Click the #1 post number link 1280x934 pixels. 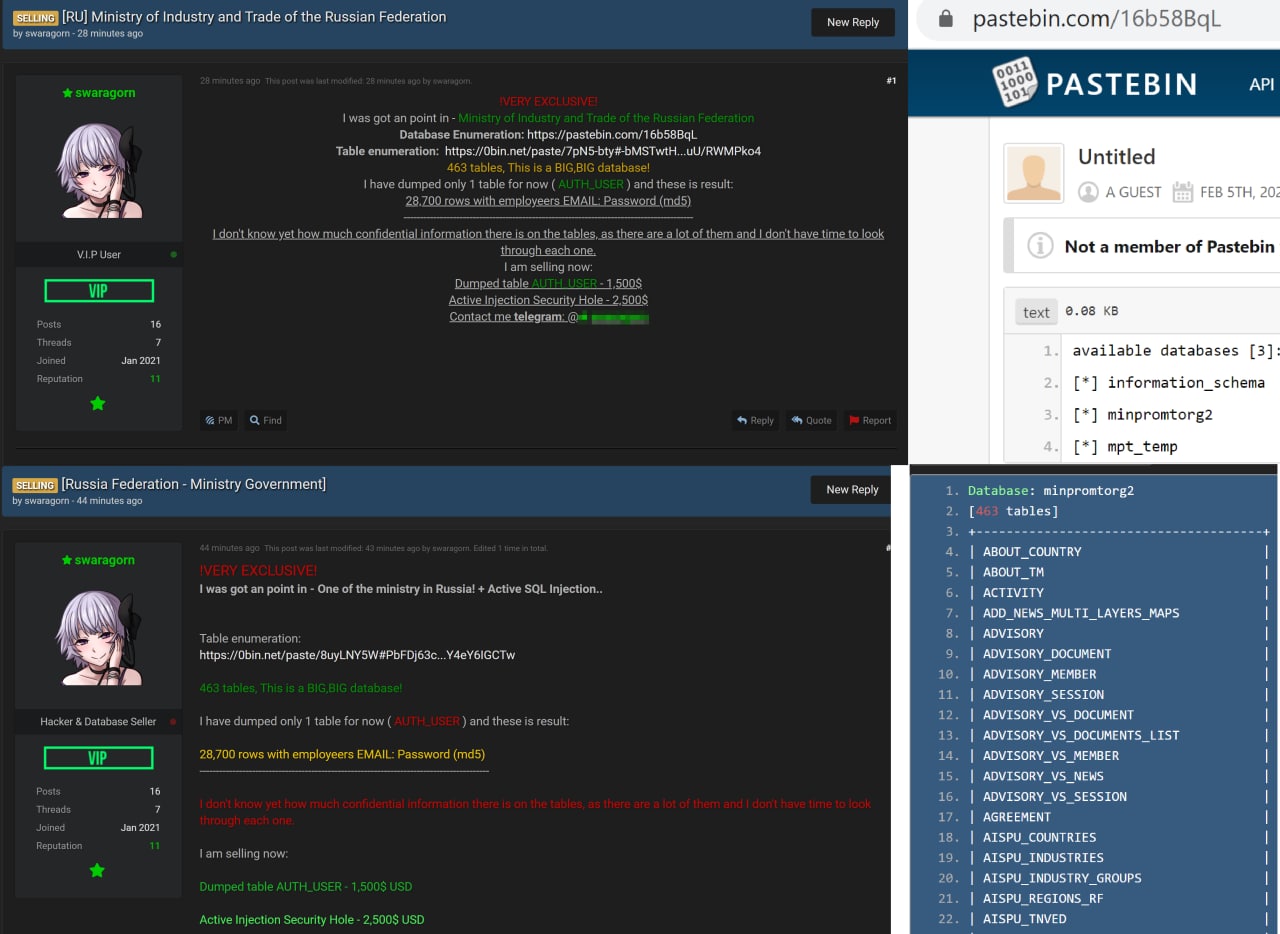(x=891, y=80)
